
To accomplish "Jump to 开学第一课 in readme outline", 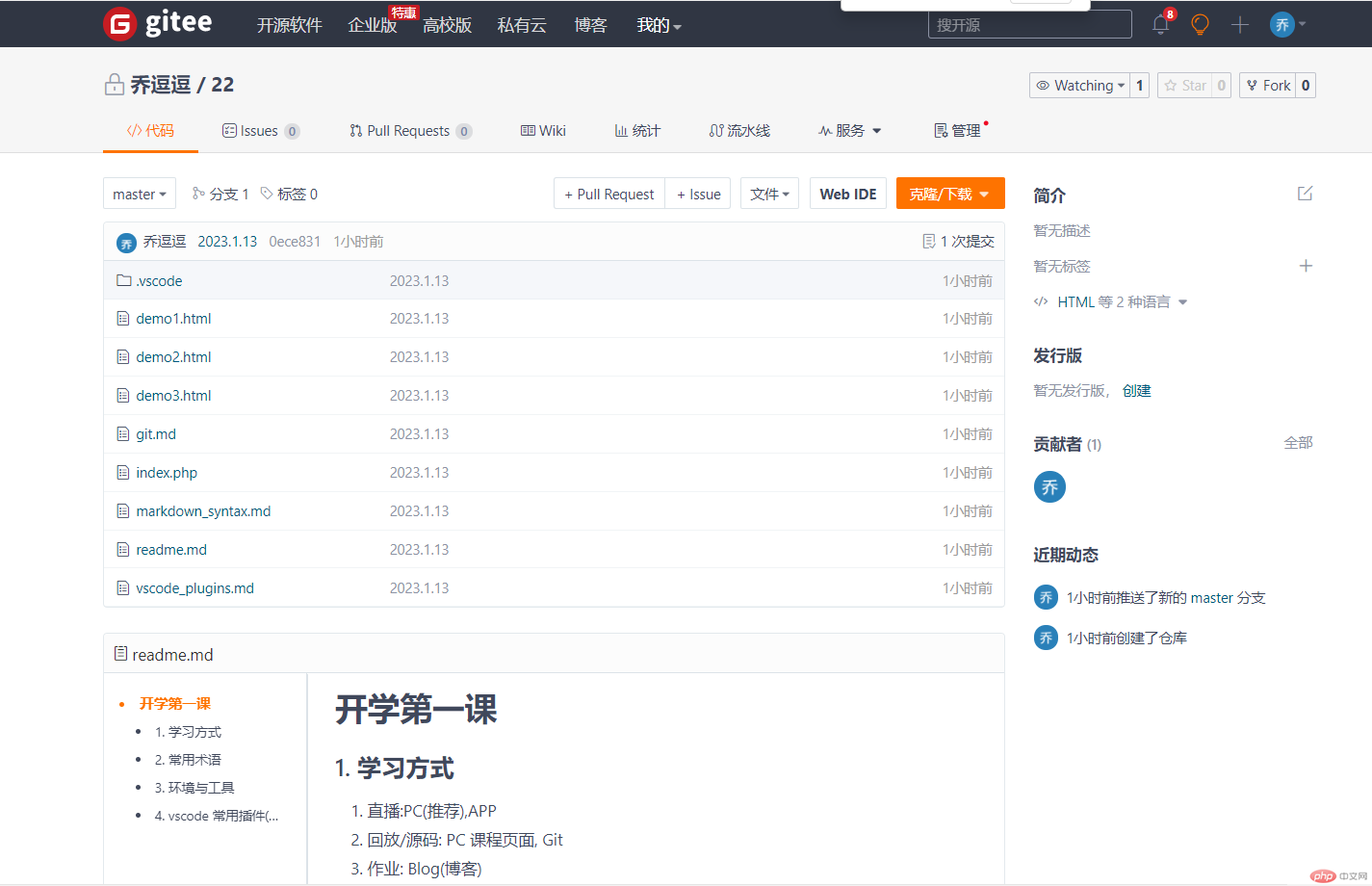I will point(175,704).
